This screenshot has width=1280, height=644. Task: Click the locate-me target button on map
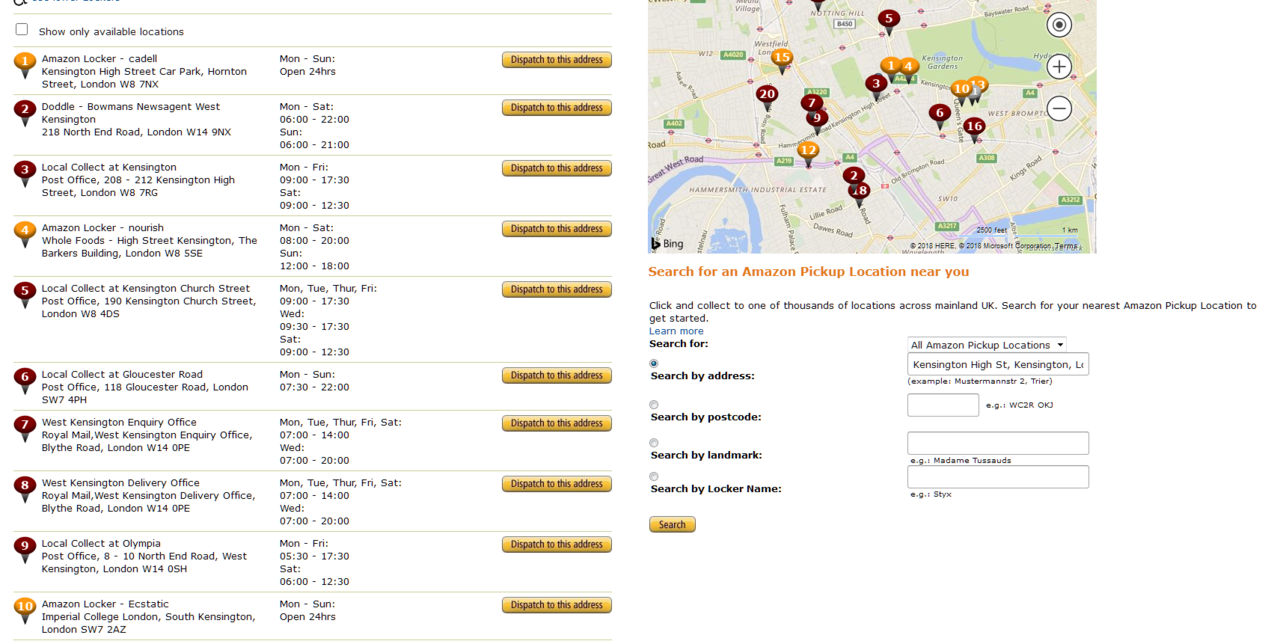point(1059,25)
